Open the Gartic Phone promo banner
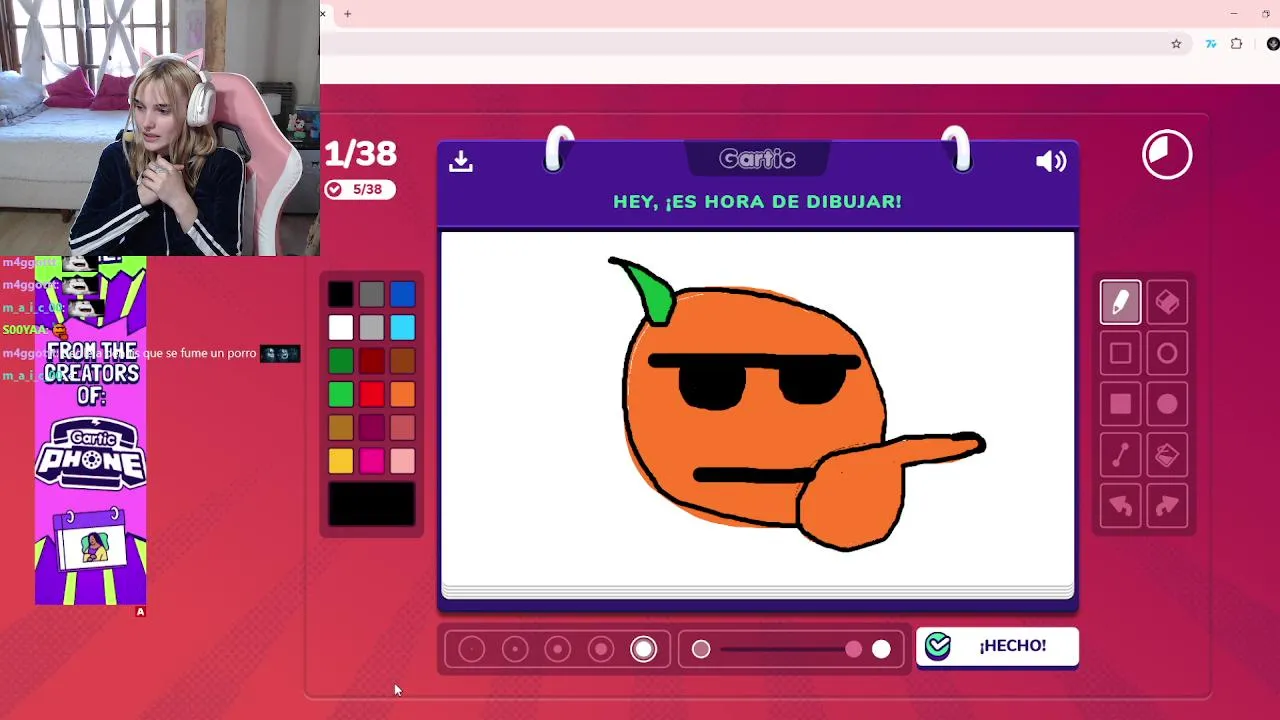The height and width of the screenshot is (720, 1280). 91,430
